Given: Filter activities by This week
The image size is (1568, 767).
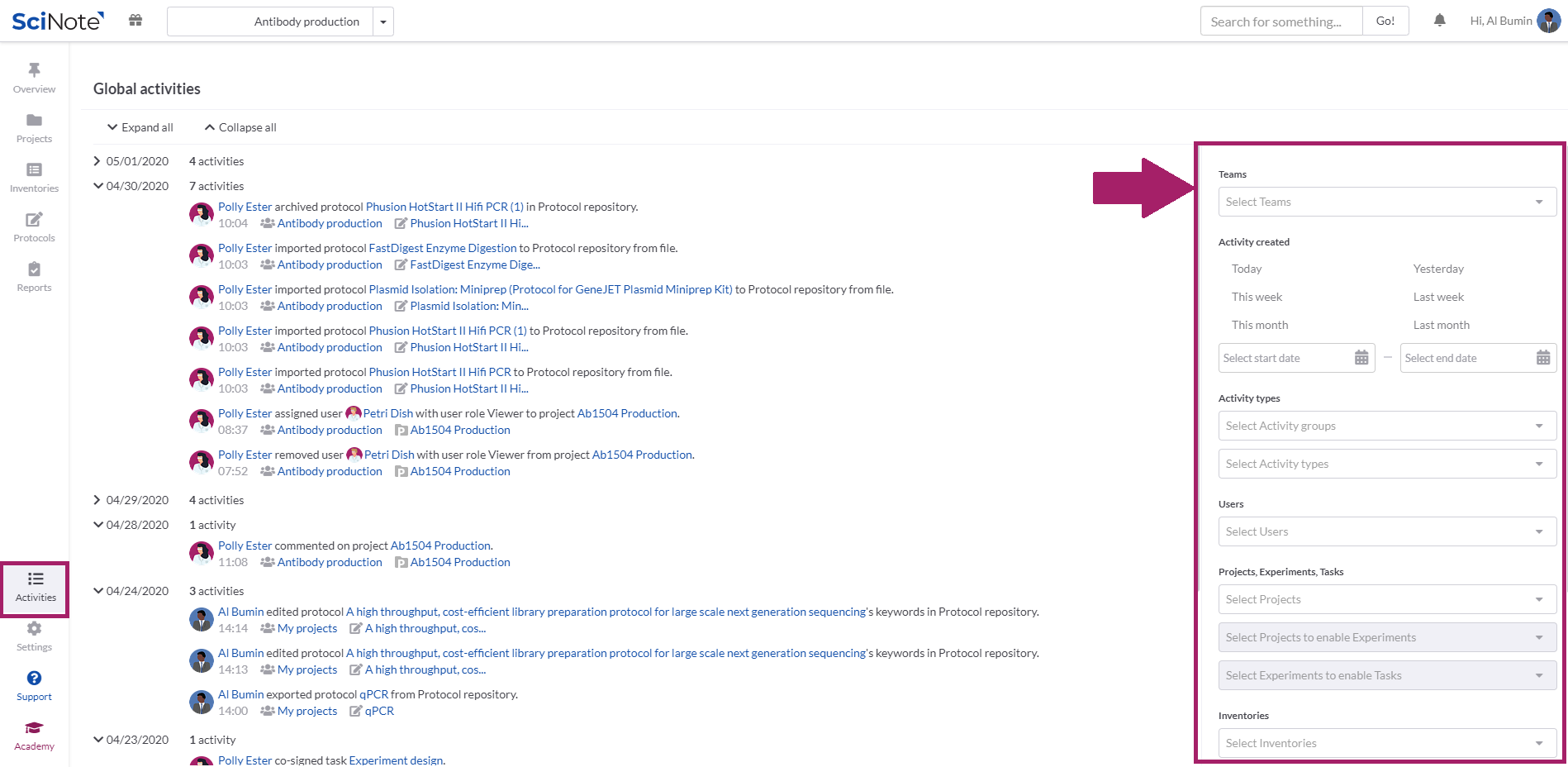Looking at the screenshot, I should (x=1257, y=297).
